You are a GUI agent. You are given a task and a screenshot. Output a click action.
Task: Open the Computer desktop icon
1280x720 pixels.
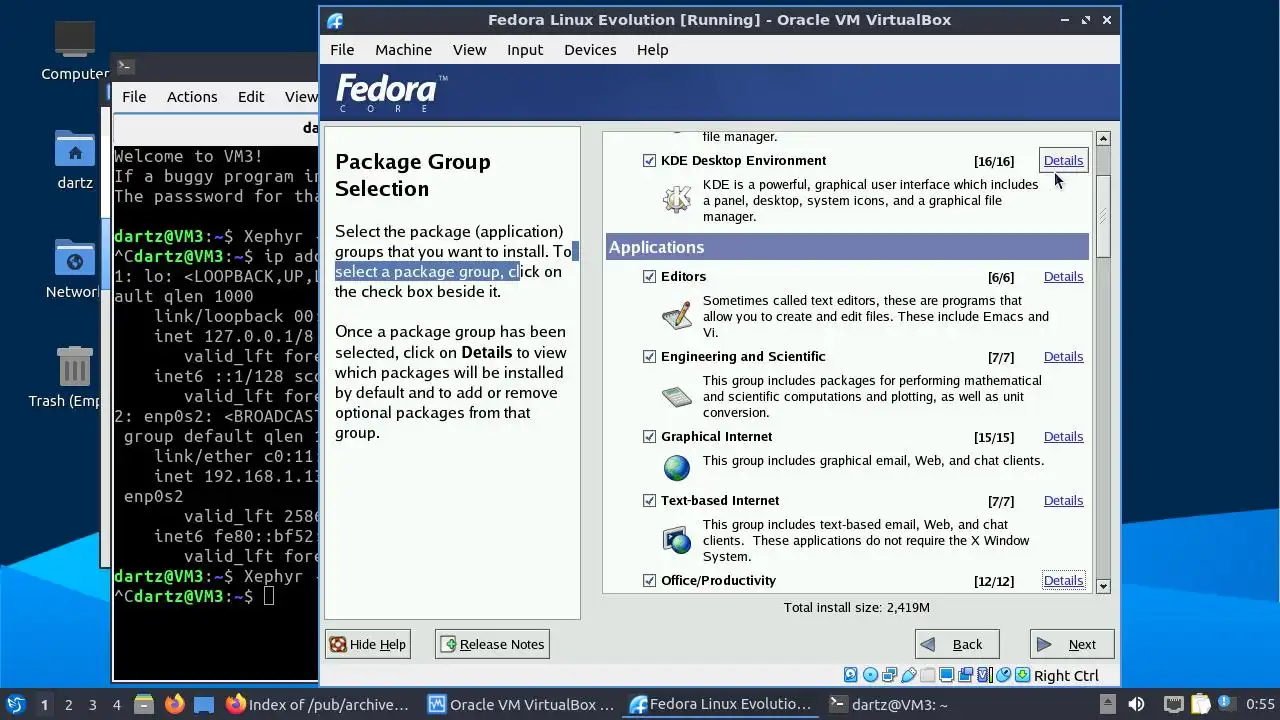pyautogui.click(x=75, y=52)
